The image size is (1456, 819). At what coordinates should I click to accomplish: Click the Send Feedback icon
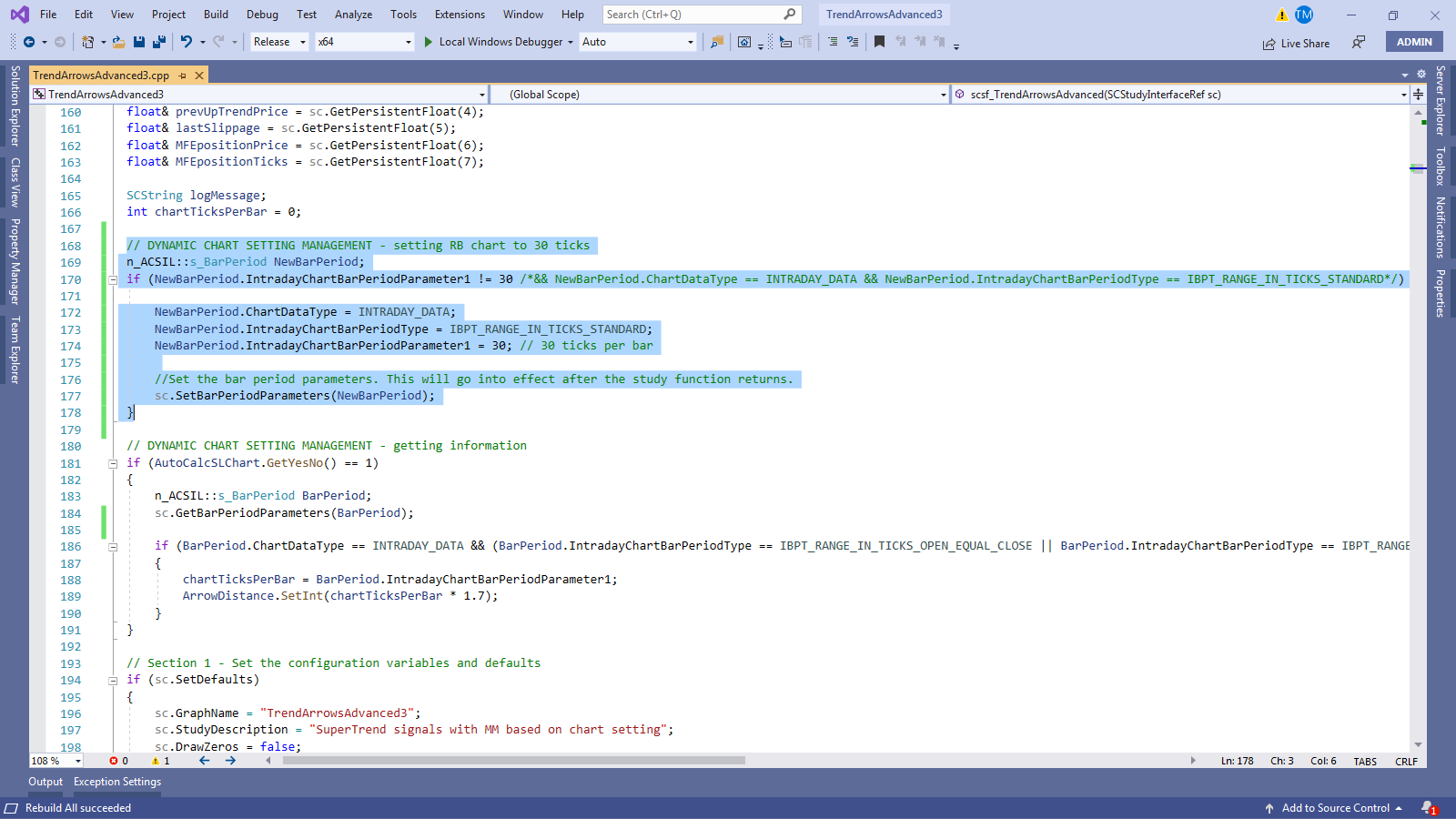(1359, 42)
